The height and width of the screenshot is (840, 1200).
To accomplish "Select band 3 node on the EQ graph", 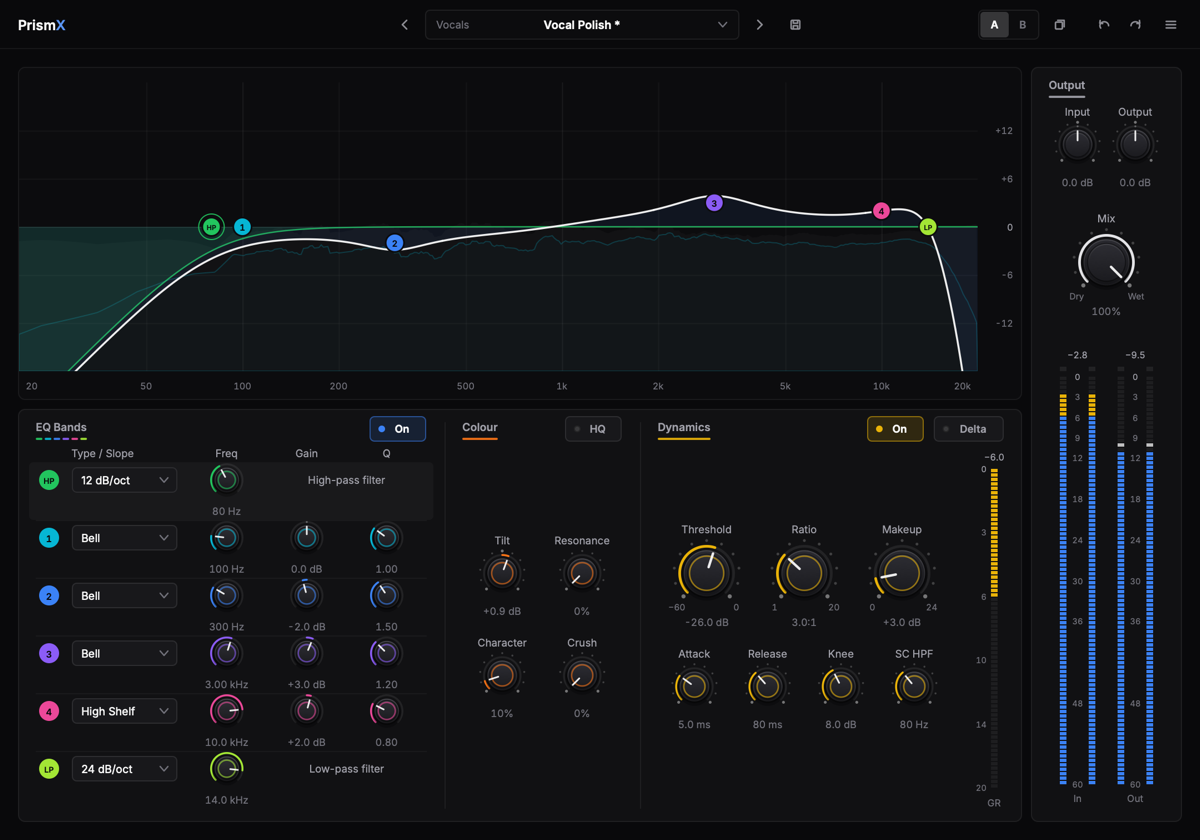I will (714, 203).
